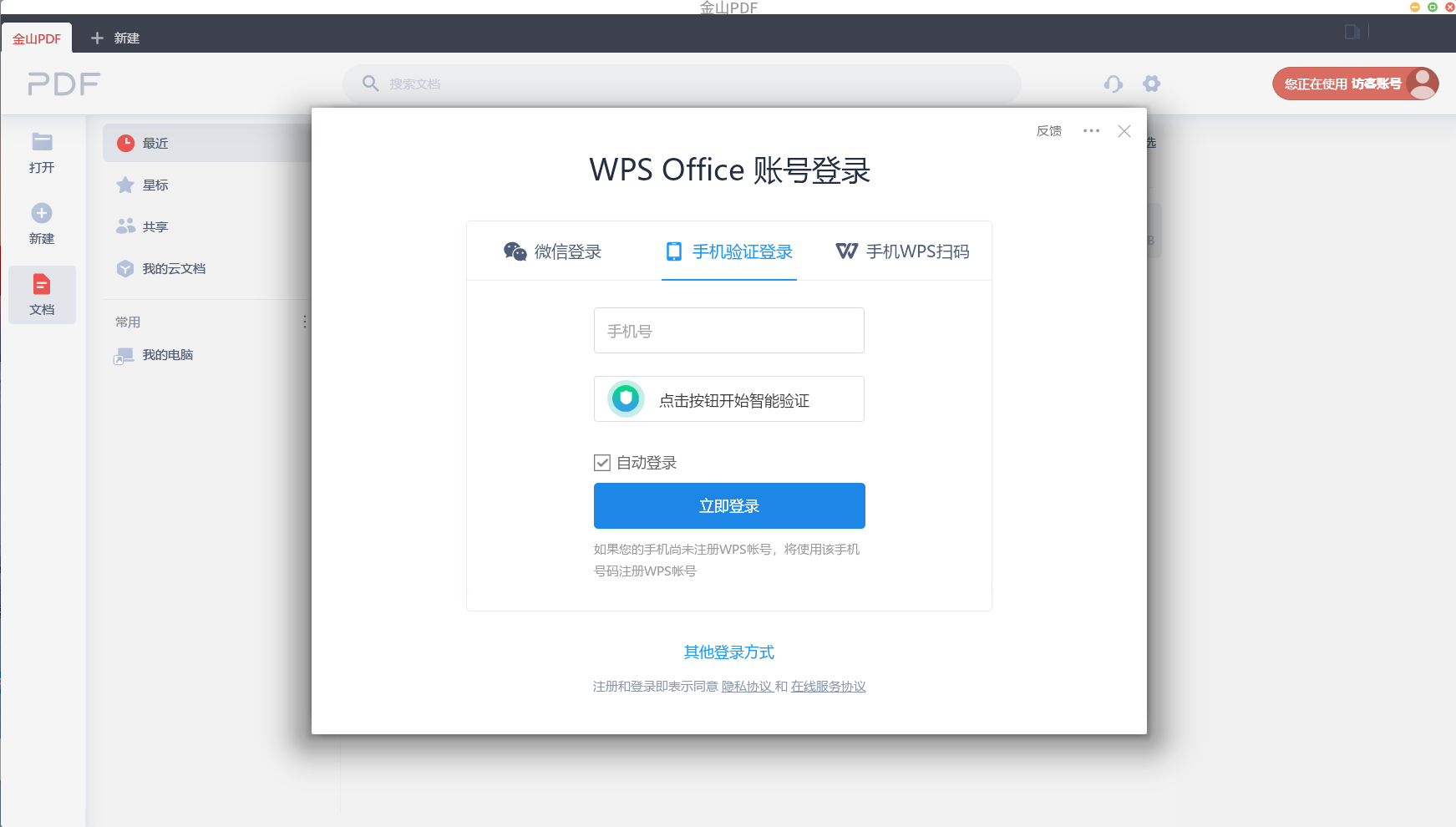Click the 最近 recent clock icon
Viewport: 1456px width, 827px height.
(x=126, y=142)
